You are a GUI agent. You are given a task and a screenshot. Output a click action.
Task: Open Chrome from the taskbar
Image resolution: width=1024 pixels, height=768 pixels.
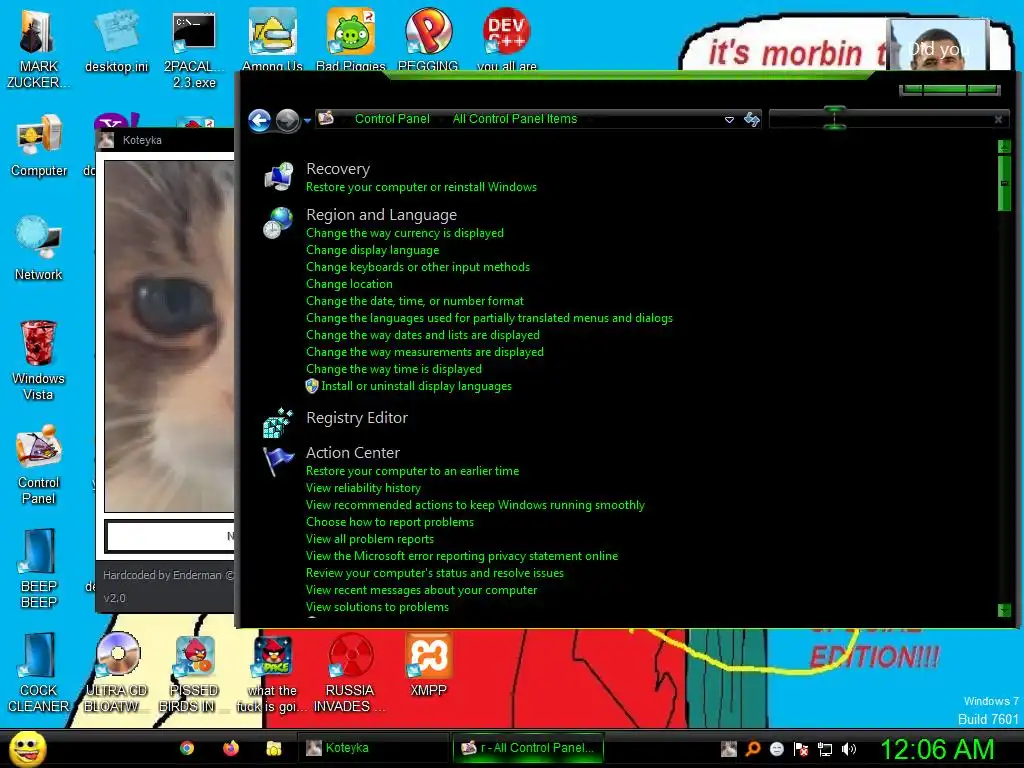pyautogui.click(x=187, y=748)
